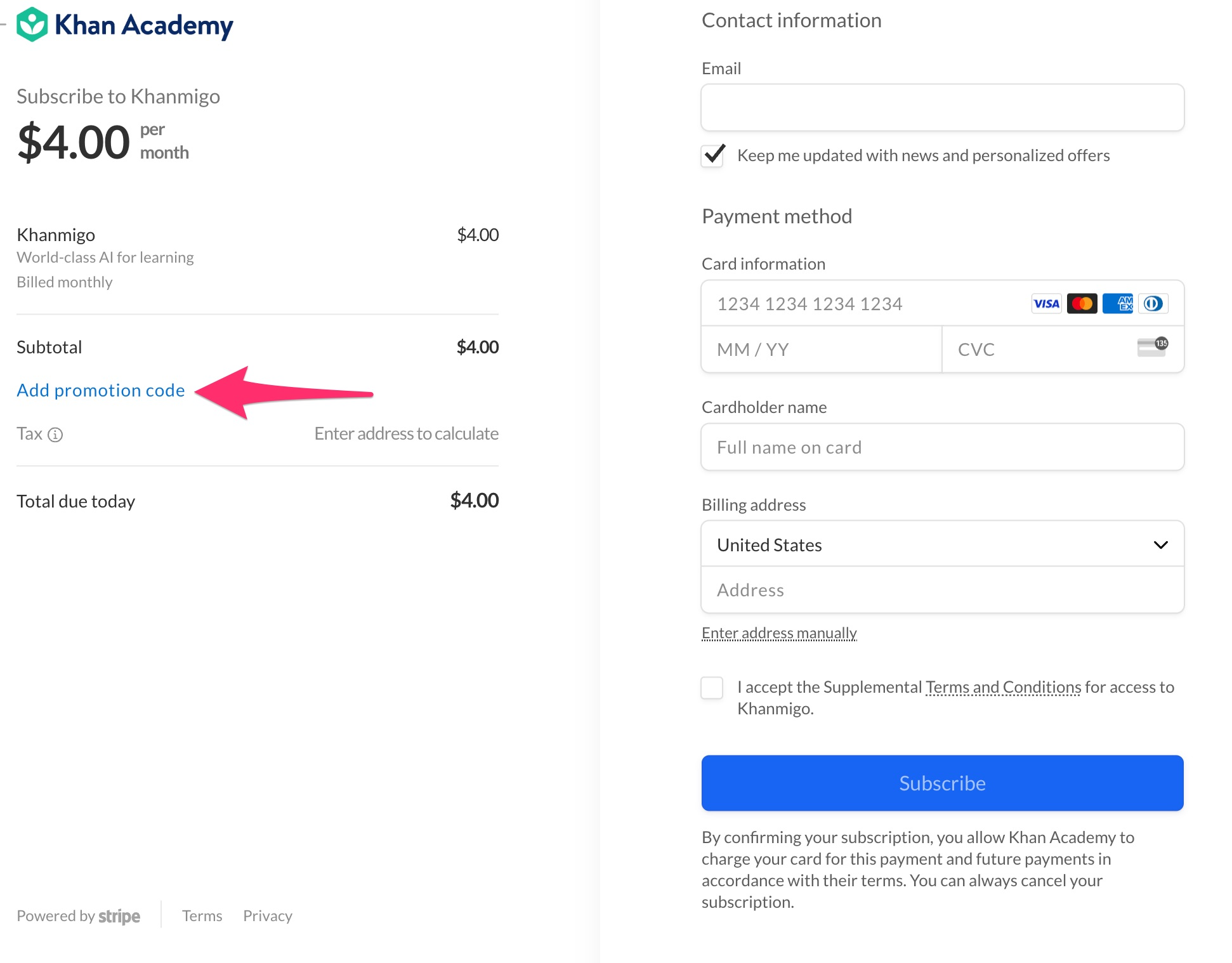
Task: Click Add promotion code link
Action: [x=101, y=390]
